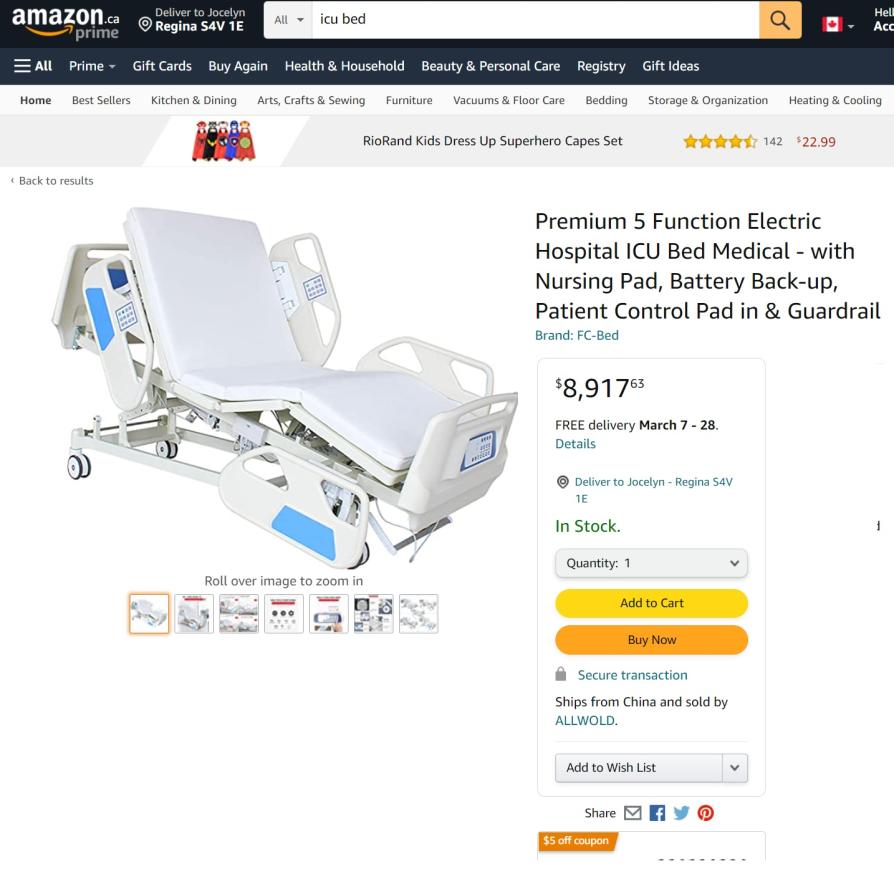Share product on Twitter bird icon
Viewport: 894px width, 884px height.
click(681, 813)
